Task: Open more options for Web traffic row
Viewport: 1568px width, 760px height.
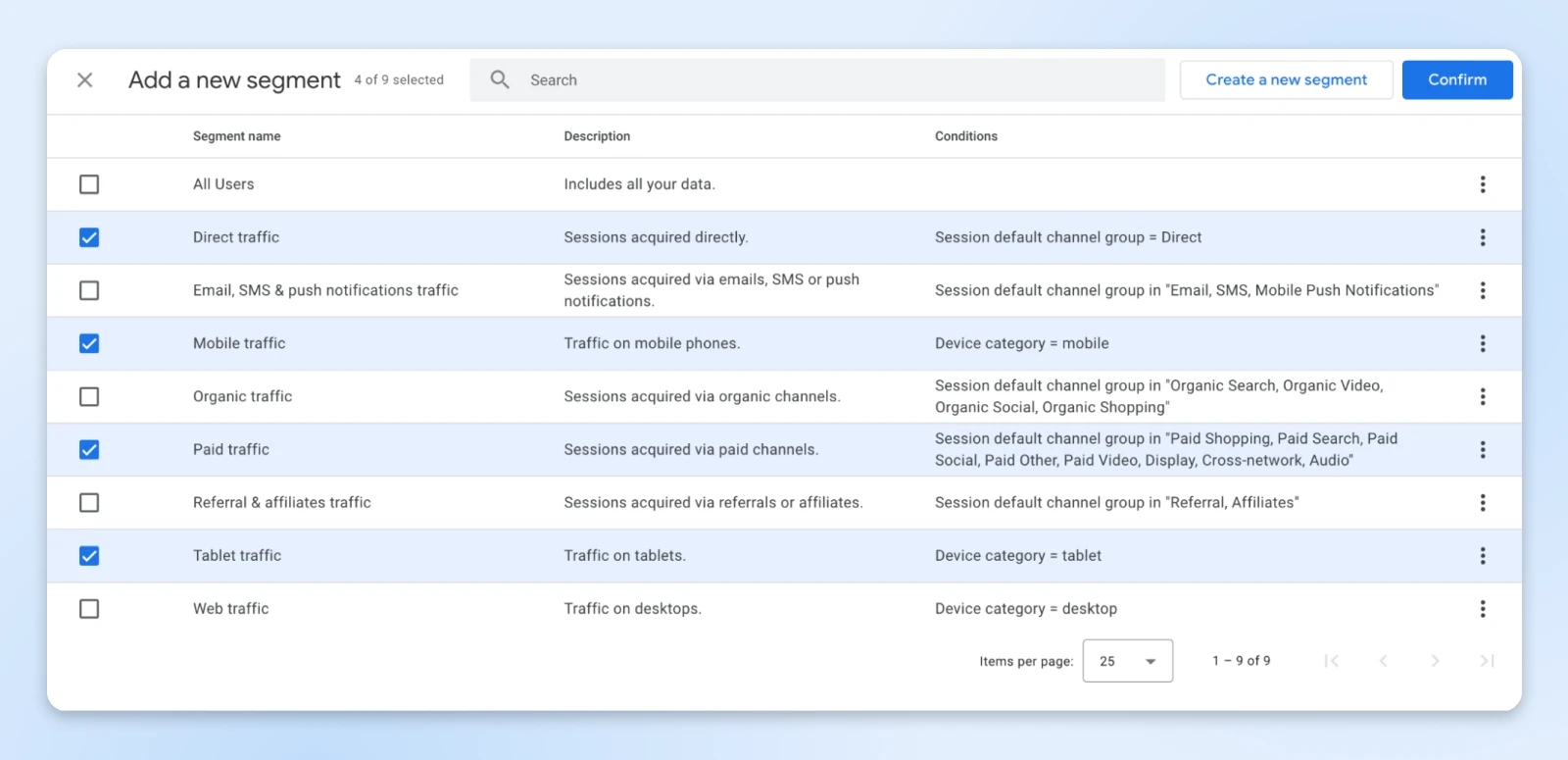Action: click(x=1482, y=609)
